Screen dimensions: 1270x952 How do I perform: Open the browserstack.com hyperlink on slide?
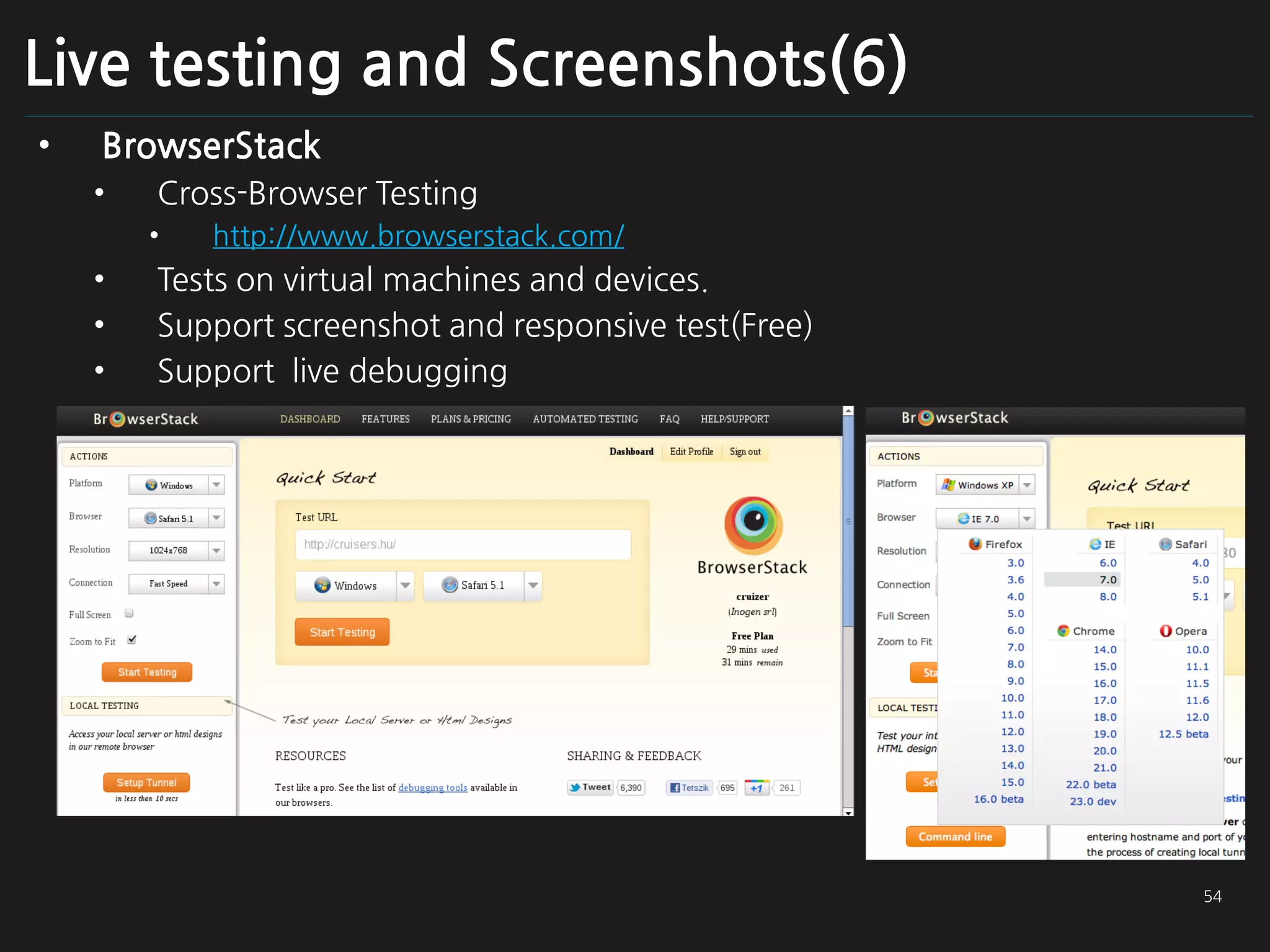[x=419, y=236]
